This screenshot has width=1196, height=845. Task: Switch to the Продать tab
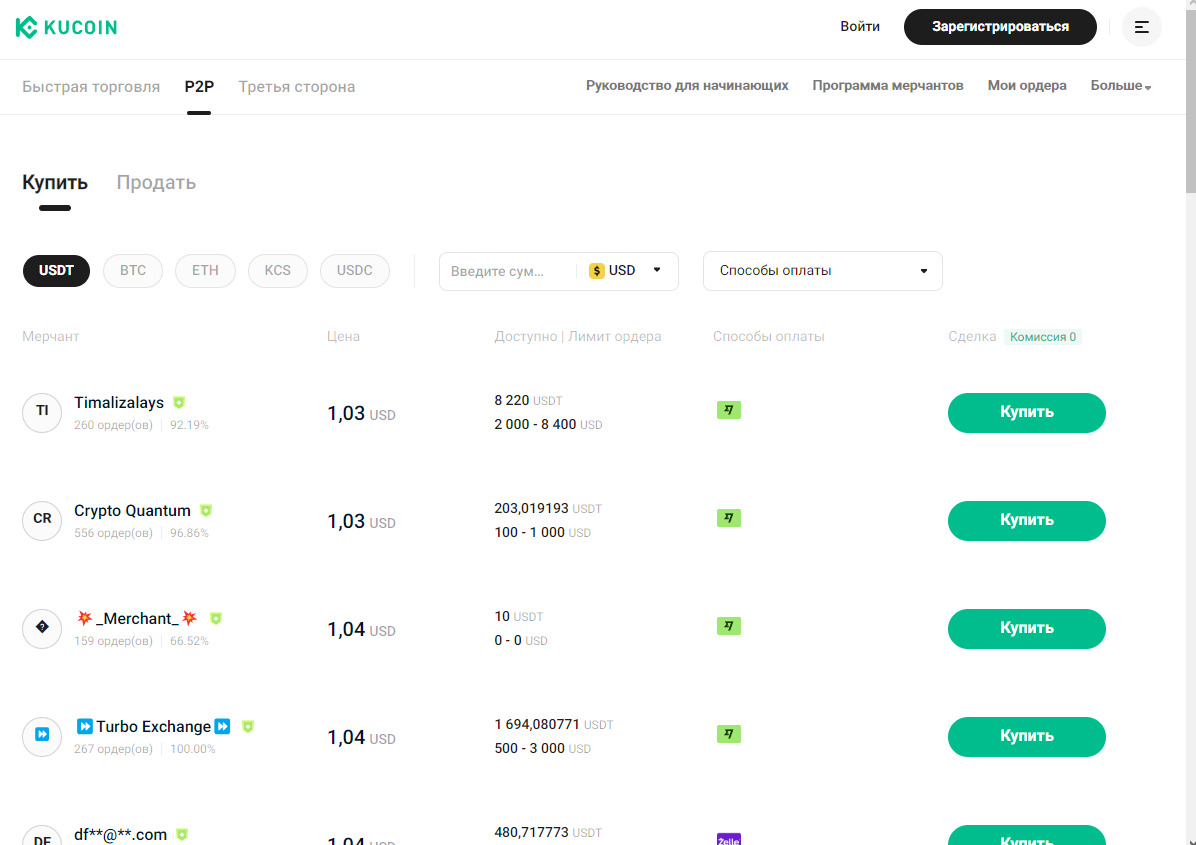156,183
